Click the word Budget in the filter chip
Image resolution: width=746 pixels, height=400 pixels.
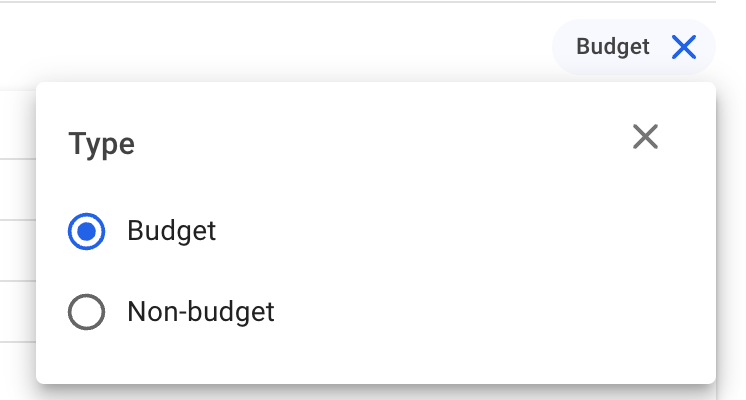612,47
